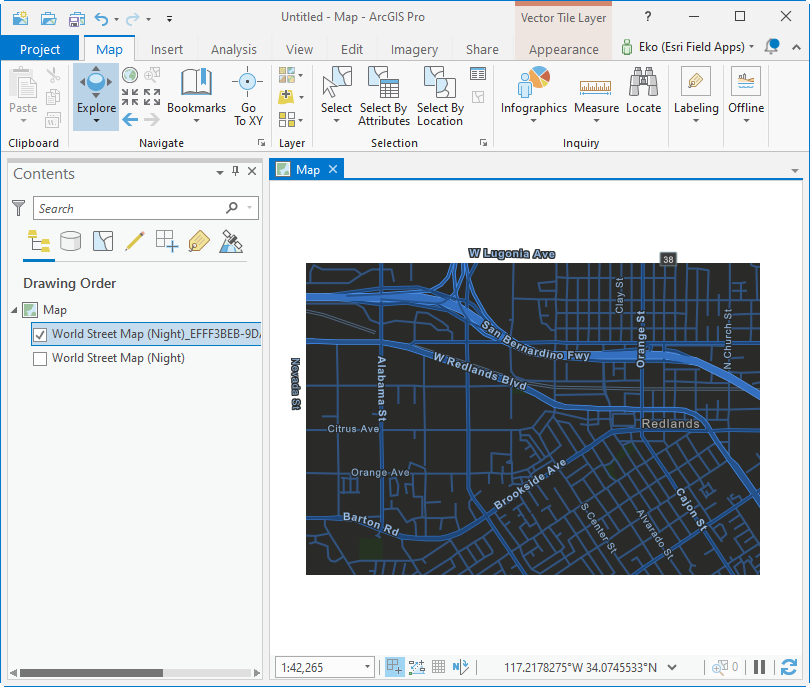Expand the Contents search options dropdown
810x687 pixels.
(x=250, y=208)
